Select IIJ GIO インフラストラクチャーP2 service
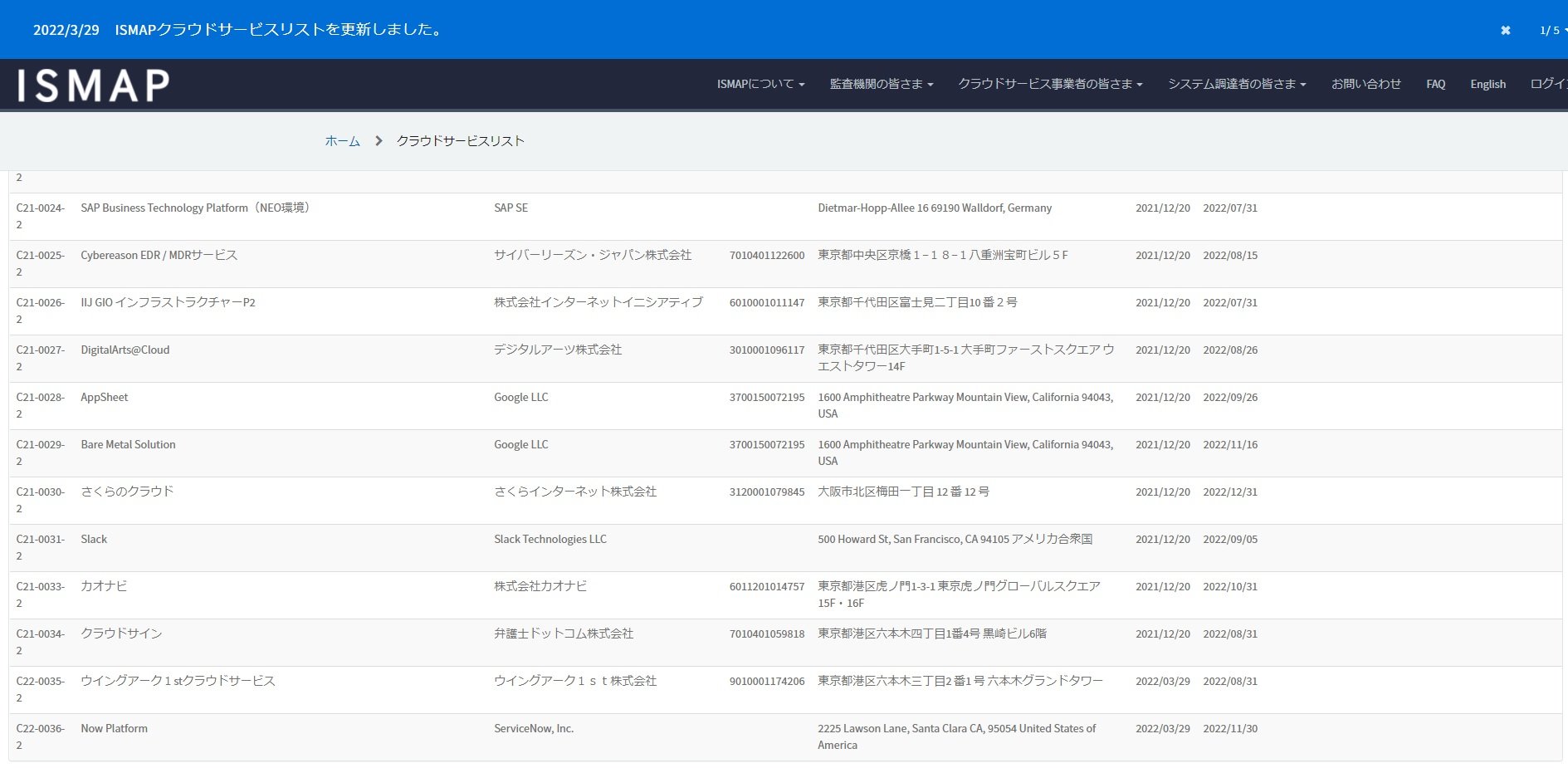The height and width of the screenshot is (768, 1568). [x=168, y=302]
